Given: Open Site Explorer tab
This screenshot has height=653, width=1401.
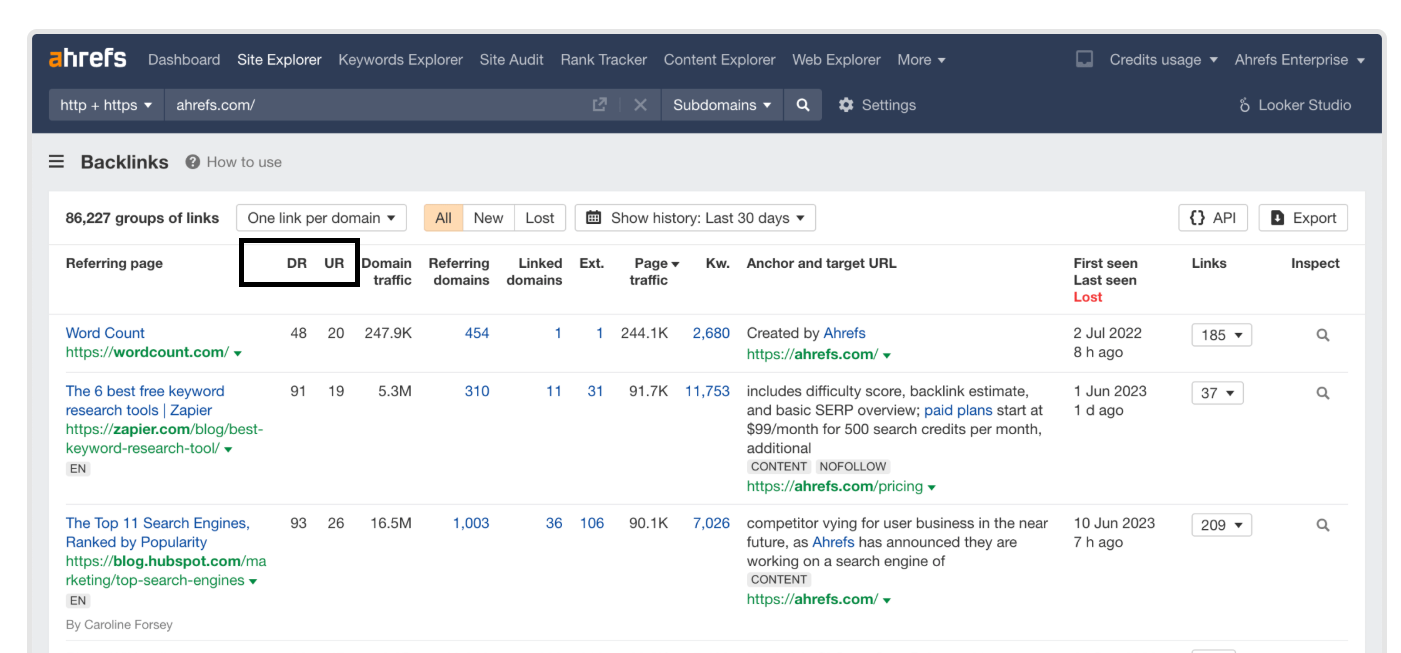Looking at the screenshot, I should [x=279, y=60].
